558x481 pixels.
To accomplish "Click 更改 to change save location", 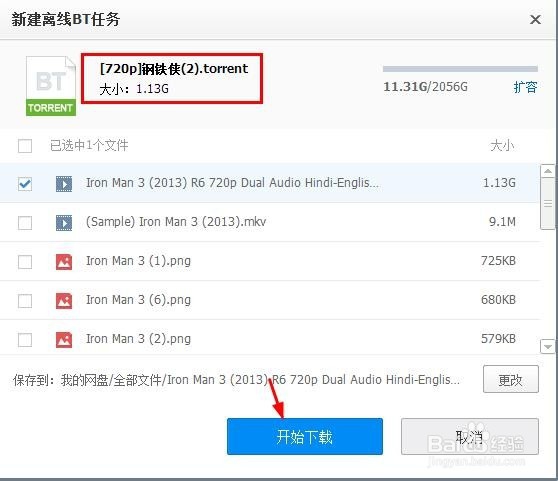I will coord(511,380).
